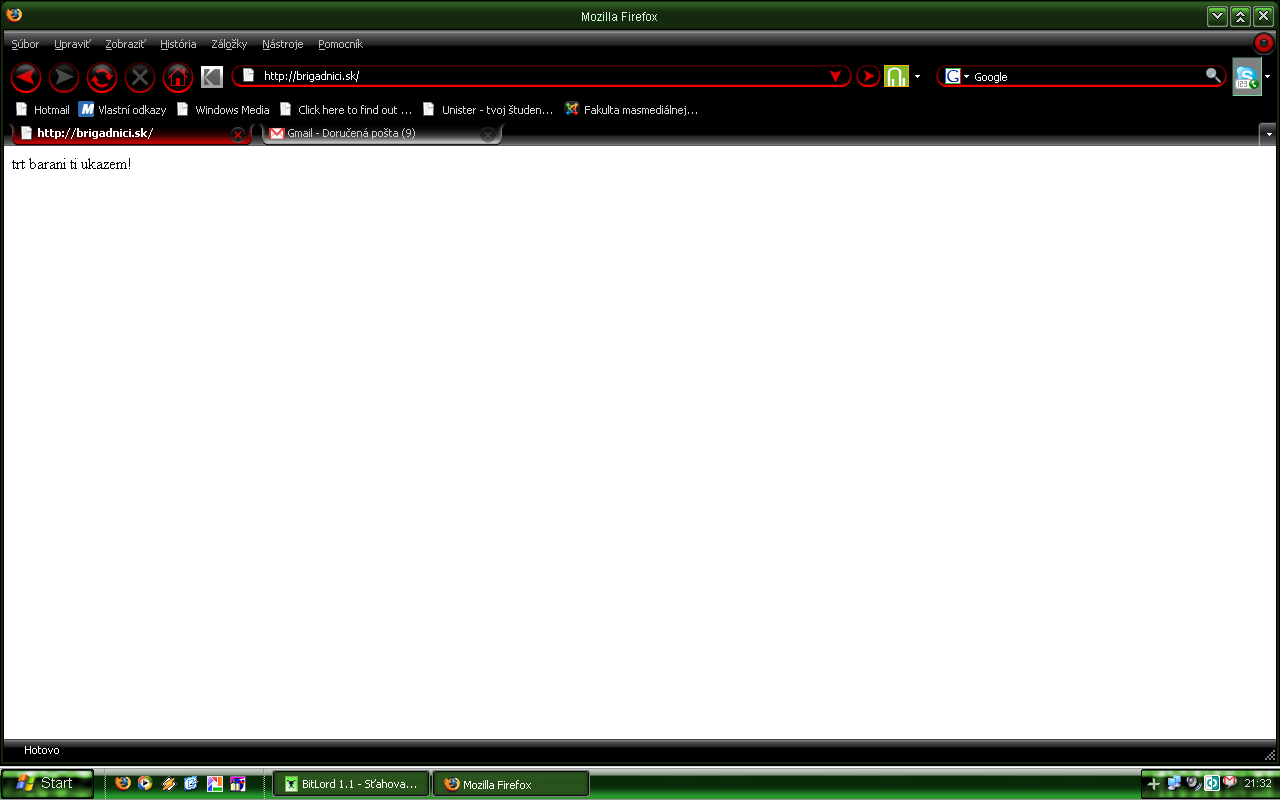Open the list all tabs dropdown

1268,134
